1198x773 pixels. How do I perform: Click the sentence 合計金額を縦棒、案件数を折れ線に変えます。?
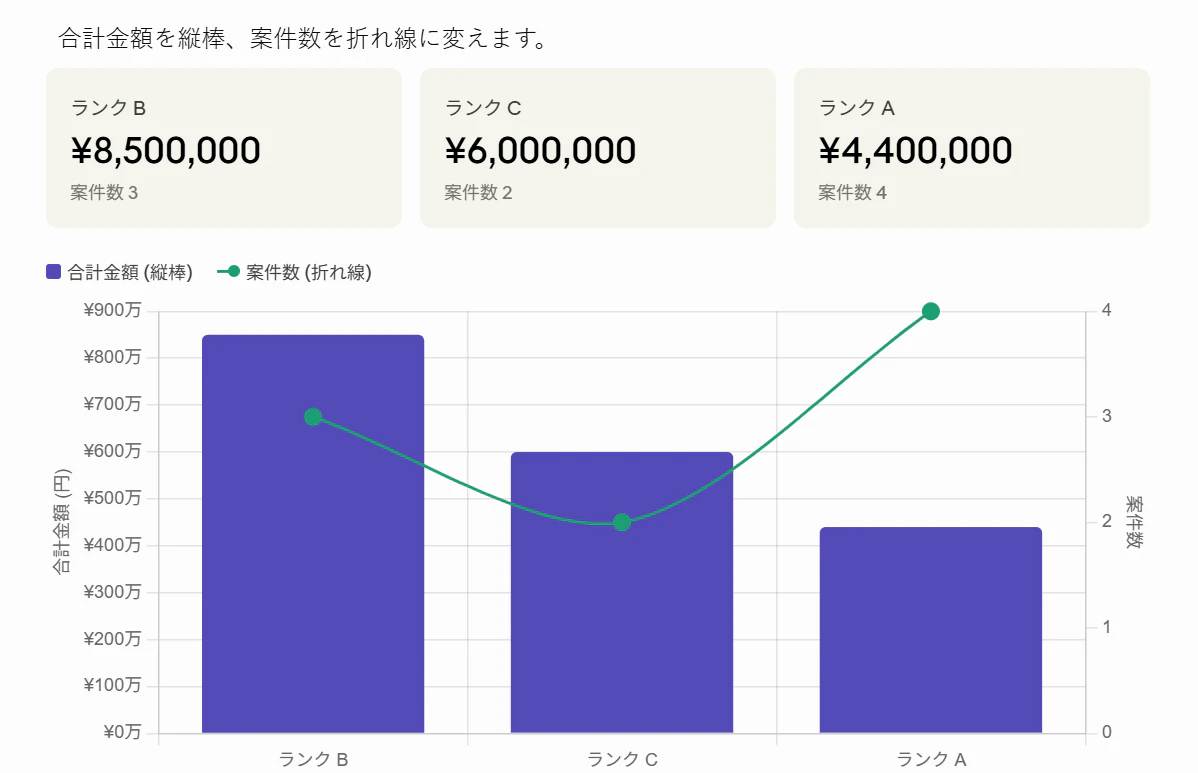304,38
